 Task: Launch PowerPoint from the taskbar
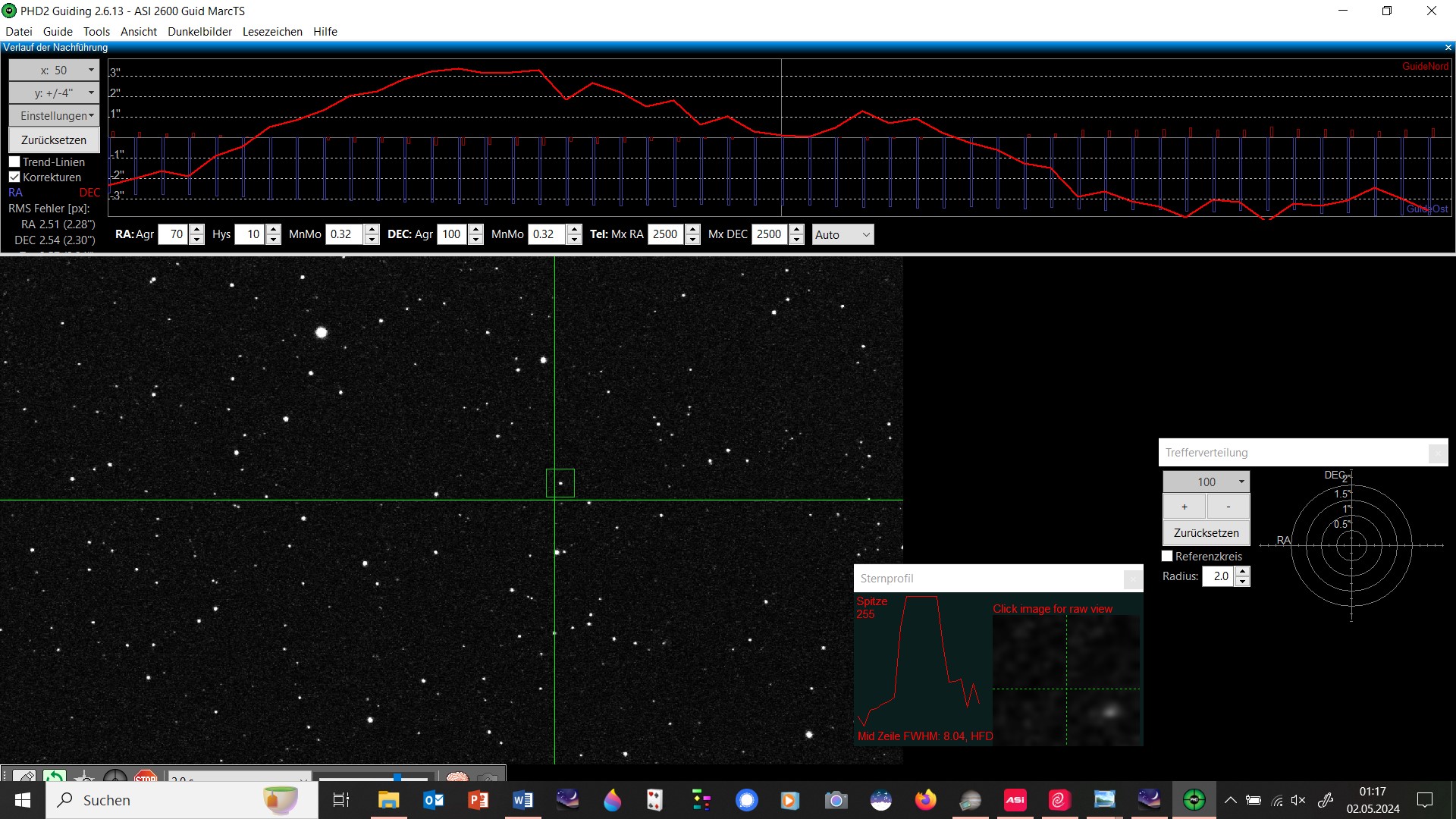478,800
